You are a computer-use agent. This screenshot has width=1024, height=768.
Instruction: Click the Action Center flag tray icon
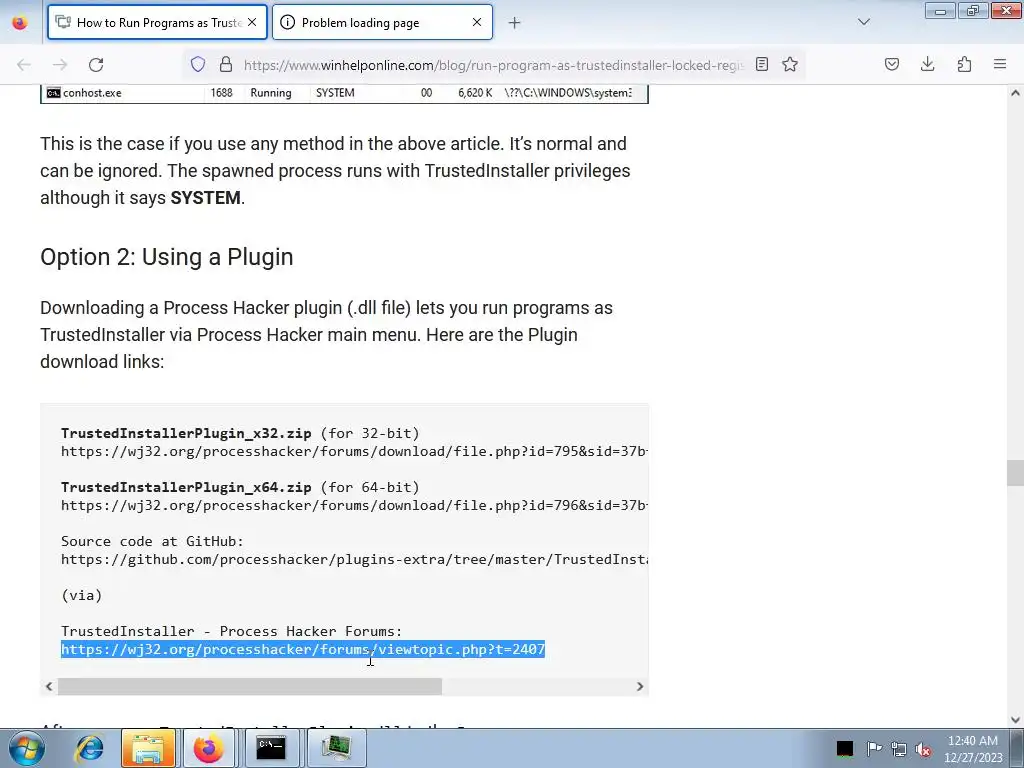pyautogui.click(x=874, y=748)
